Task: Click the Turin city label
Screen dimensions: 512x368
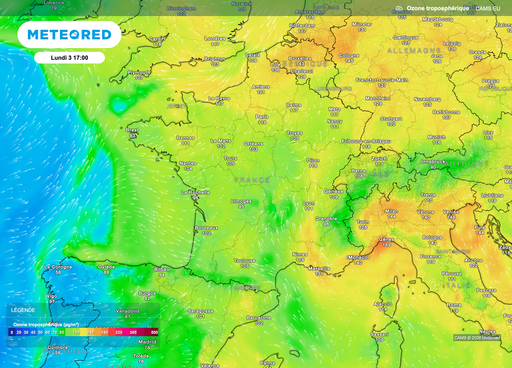Action: click(363, 222)
